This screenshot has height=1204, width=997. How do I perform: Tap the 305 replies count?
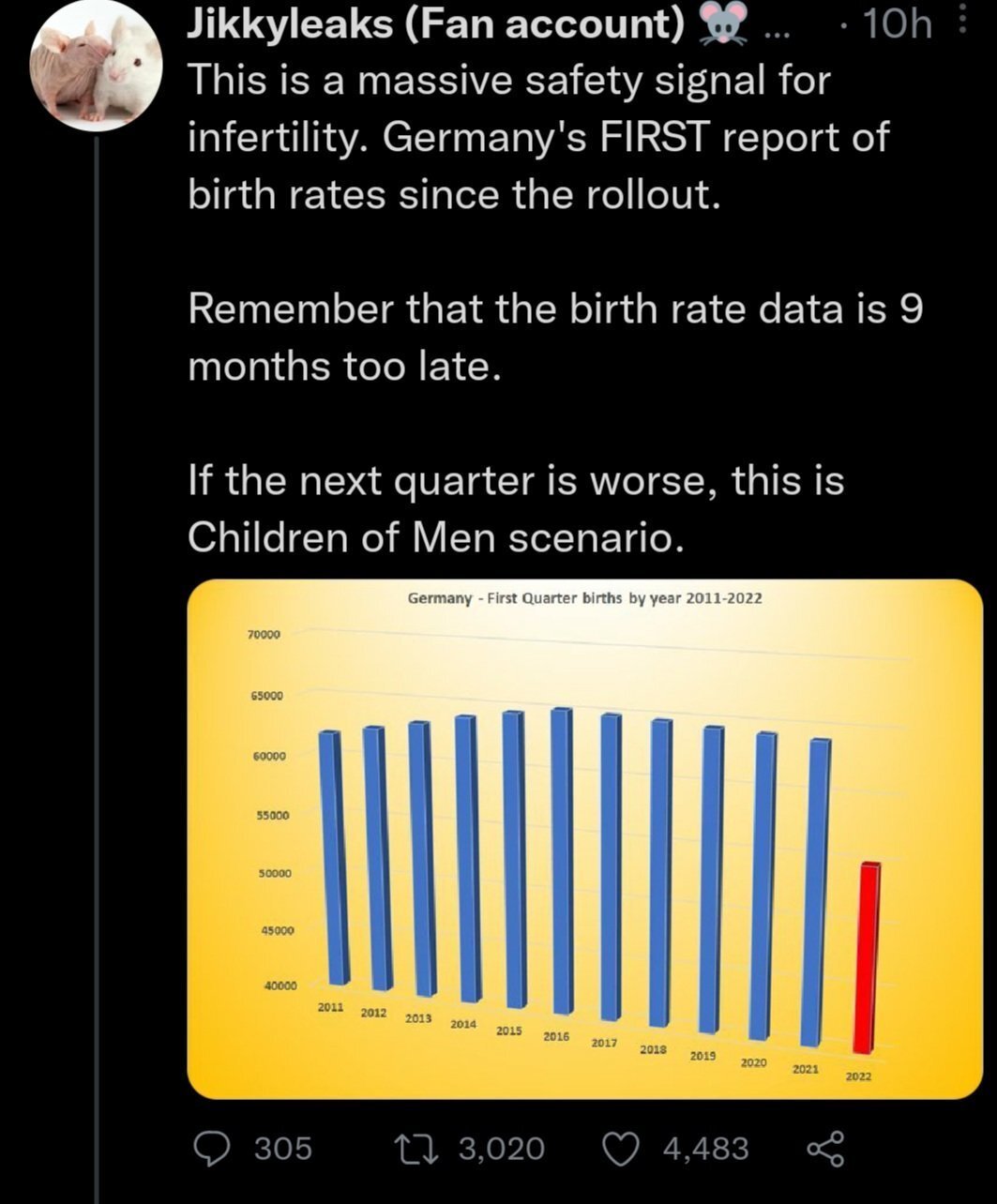click(x=283, y=1149)
